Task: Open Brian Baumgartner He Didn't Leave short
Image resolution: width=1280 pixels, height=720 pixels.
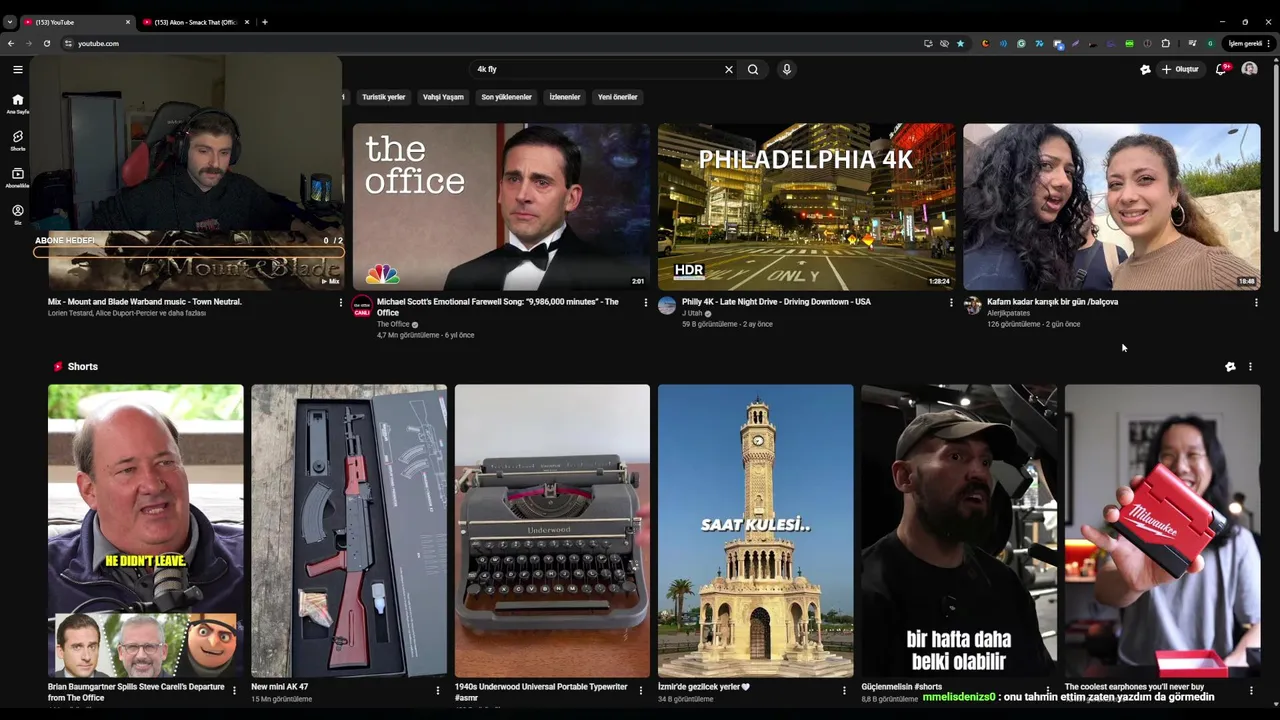Action: [x=145, y=531]
